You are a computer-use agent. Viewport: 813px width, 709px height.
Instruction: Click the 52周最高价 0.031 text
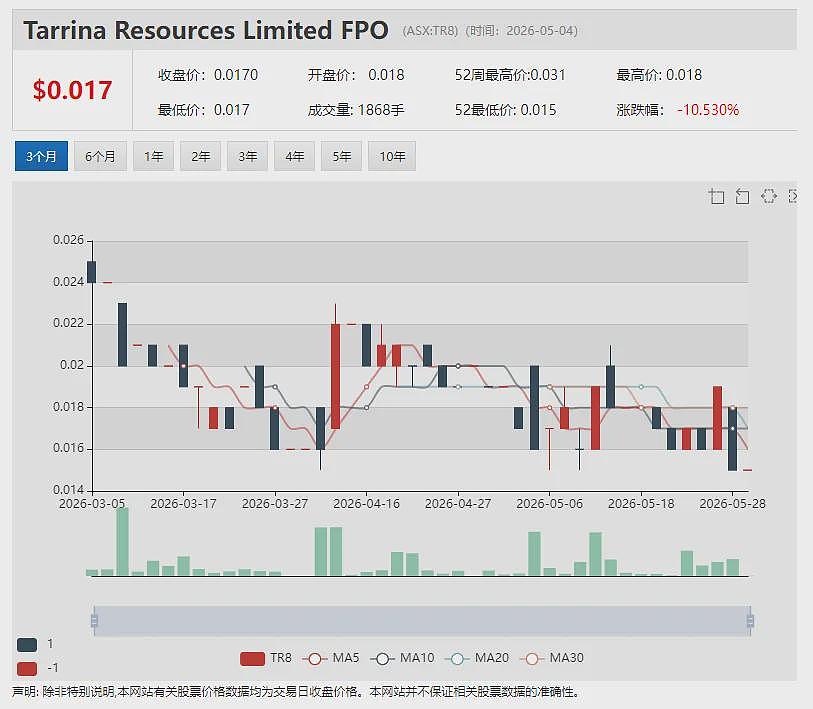pyautogui.click(x=510, y=75)
